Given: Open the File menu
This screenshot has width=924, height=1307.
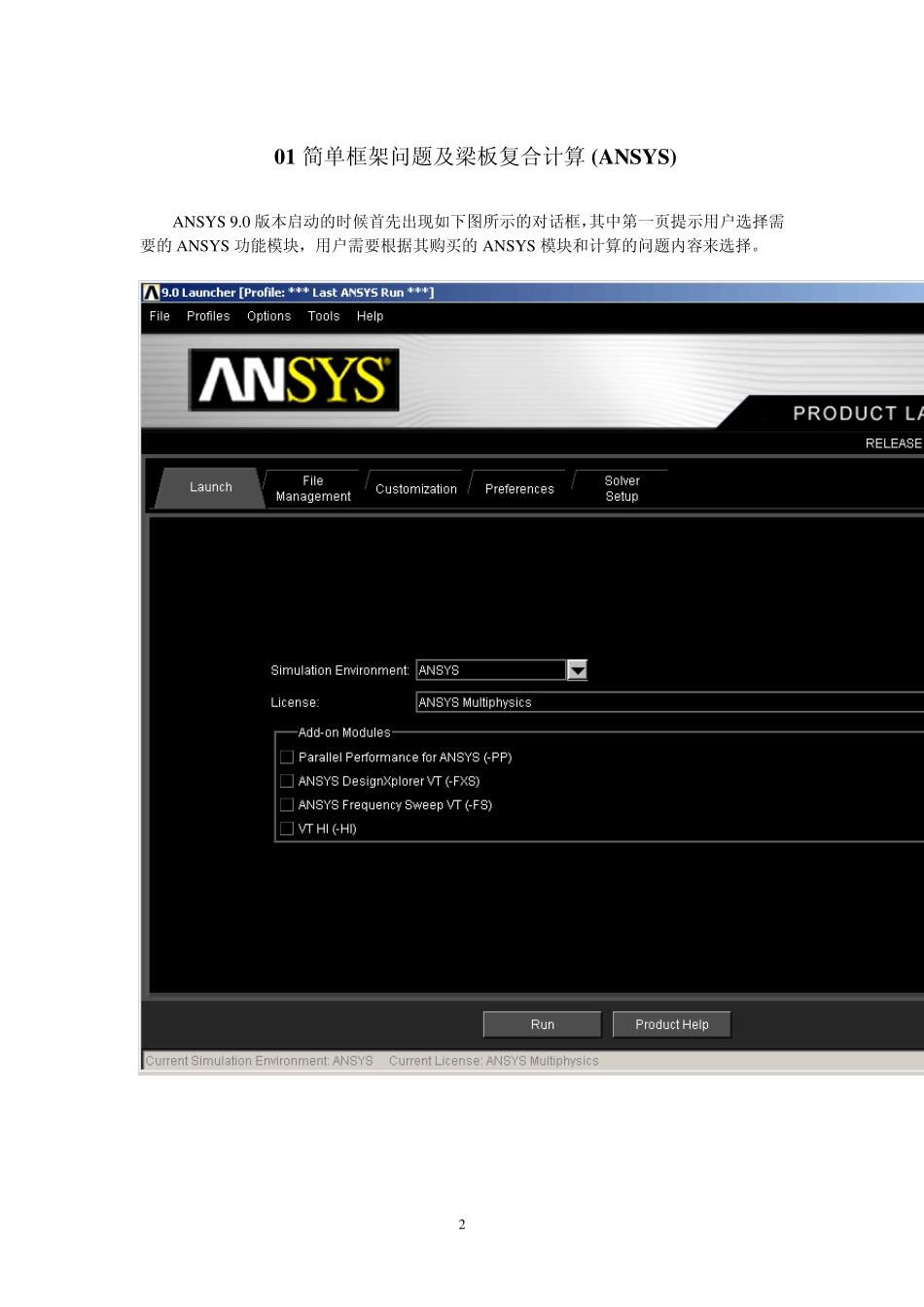Looking at the screenshot, I should (160, 316).
